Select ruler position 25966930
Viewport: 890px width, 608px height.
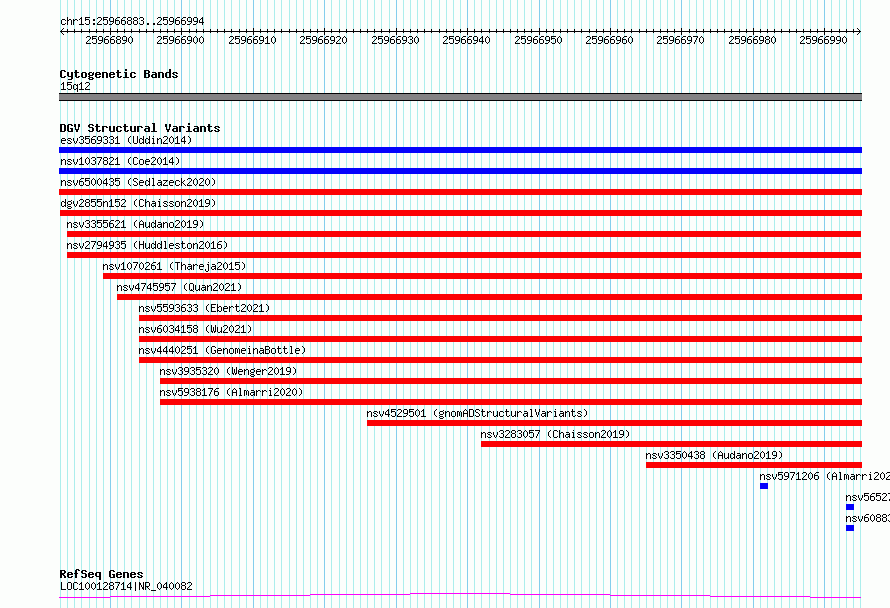[395, 40]
